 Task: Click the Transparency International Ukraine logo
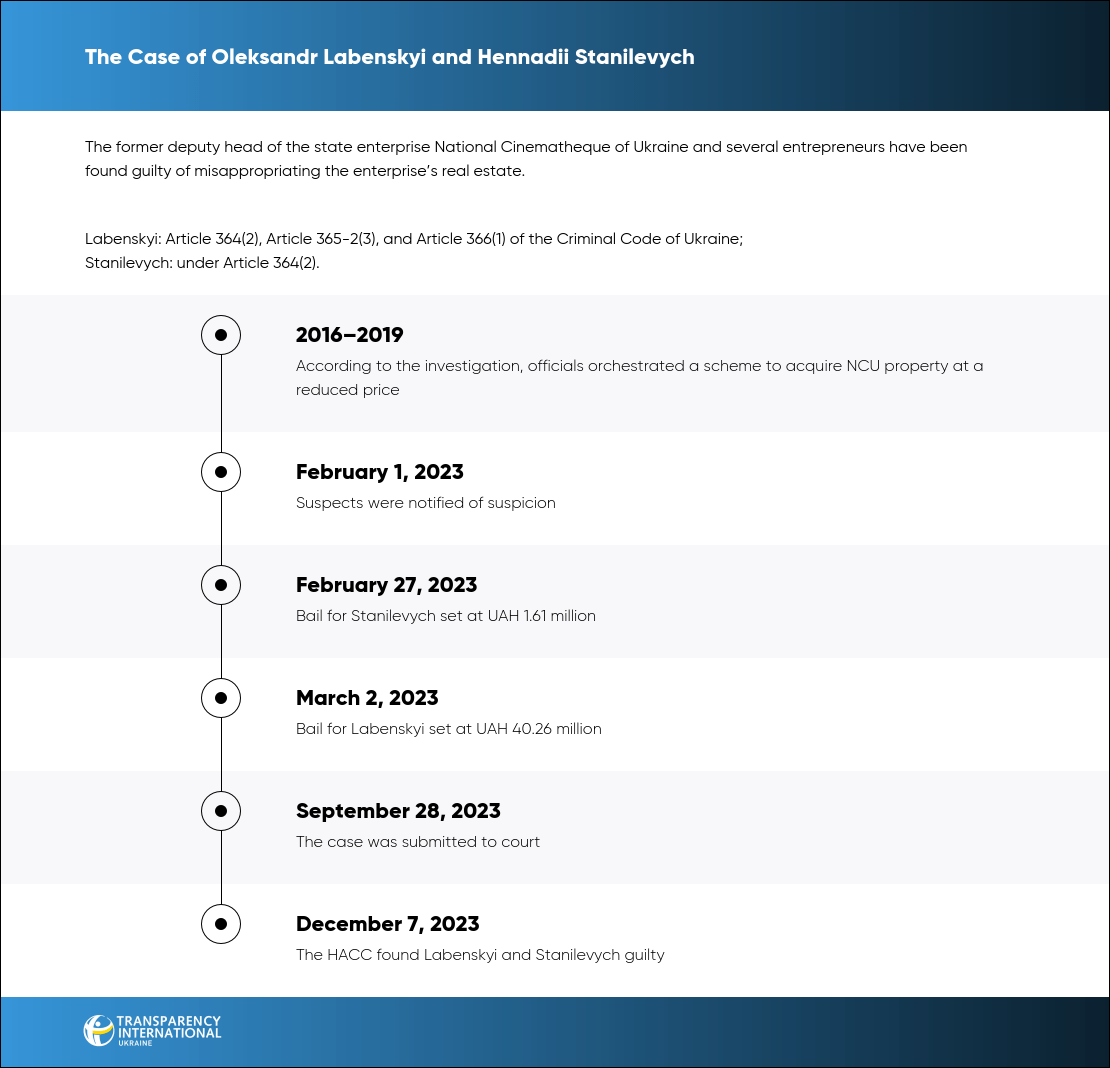152,1030
